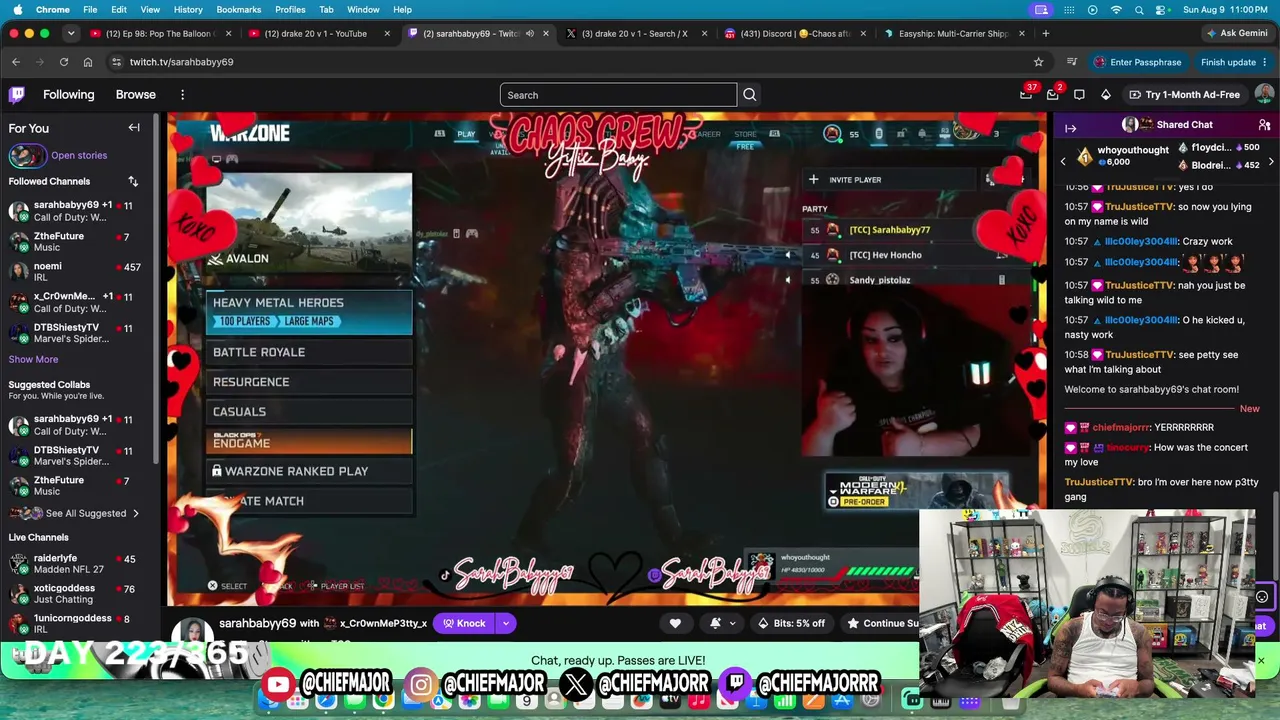Open Chrome media controls icon
The height and width of the screenshot is (720, 1280).
click(x=1072, y=62)
